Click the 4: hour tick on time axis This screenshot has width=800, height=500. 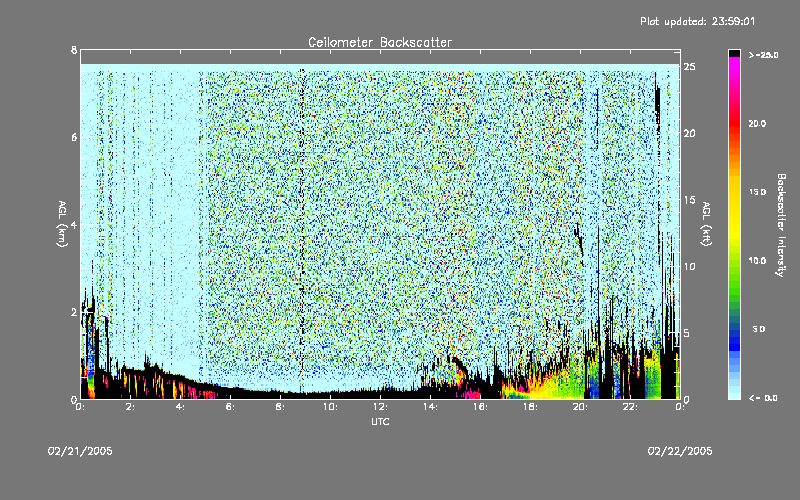pos(181,407)
